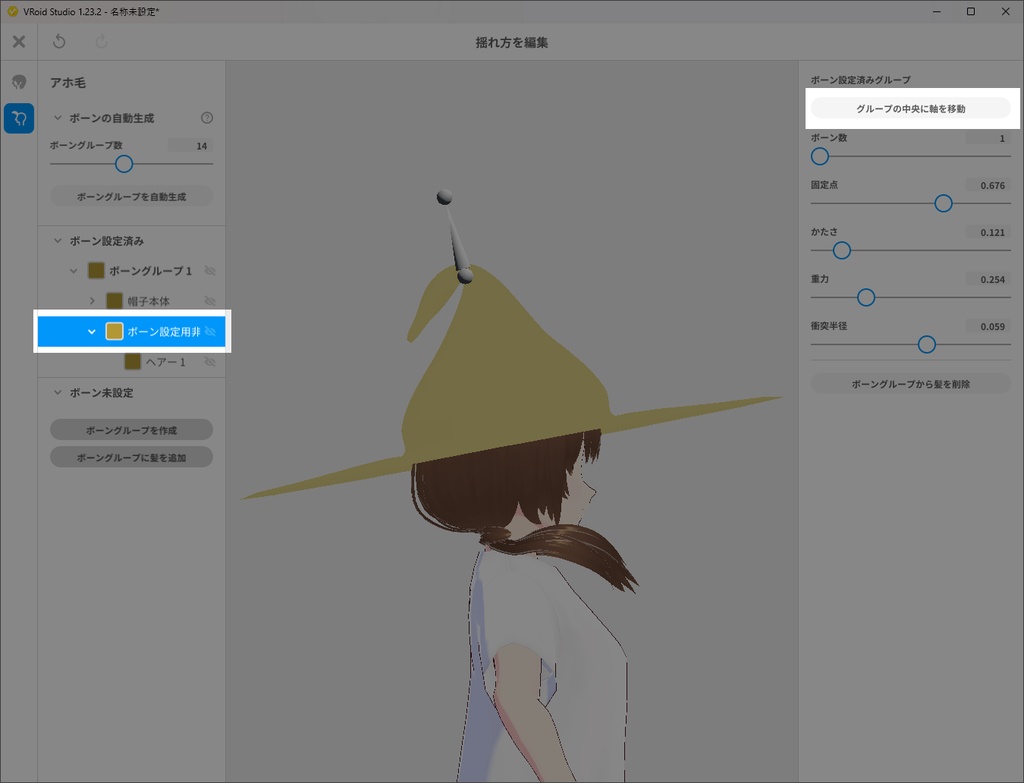Click the redo arrow icon
Image resolution: width=1024 pixels, height=783 pixels.
pyautogui.click(x=101, y=42)
